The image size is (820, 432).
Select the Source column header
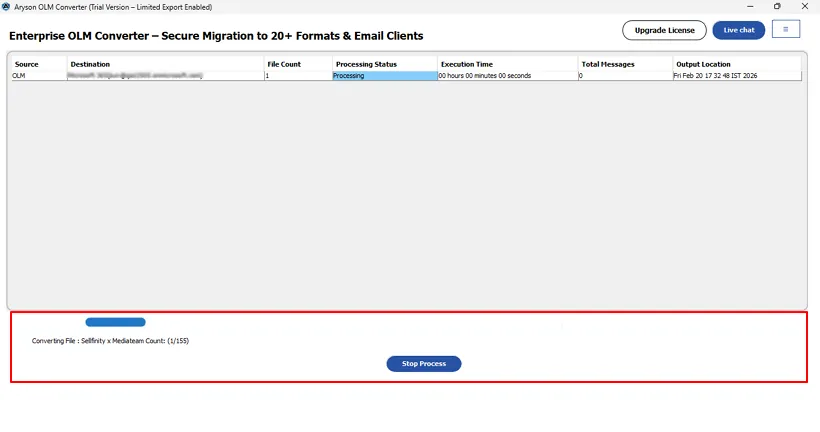(x=27, y=64)
